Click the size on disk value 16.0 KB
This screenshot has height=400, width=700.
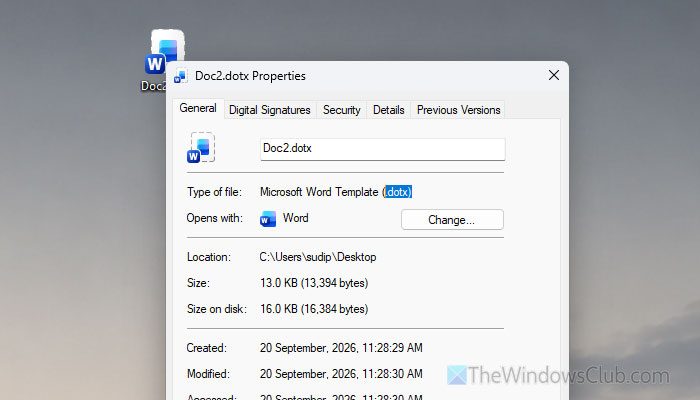coord(314,309)
